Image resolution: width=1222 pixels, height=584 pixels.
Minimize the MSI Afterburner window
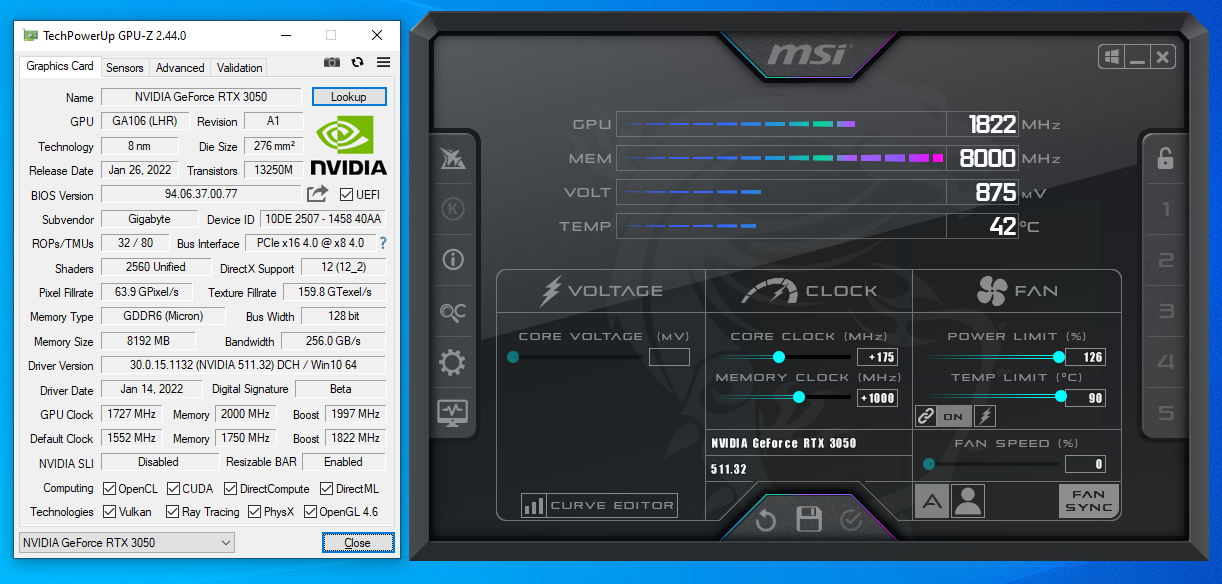pos(1136,57)
